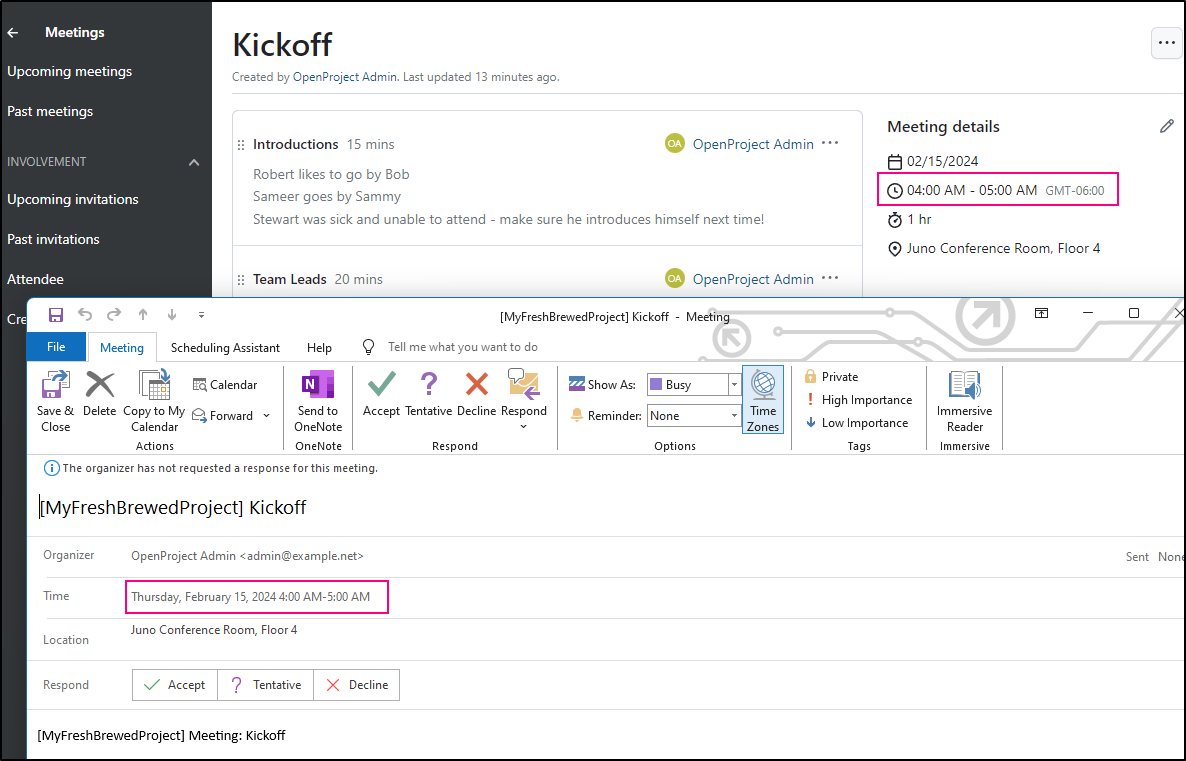Click the meeting time 04:00 AM - 05:00 AM

(972, 191)
